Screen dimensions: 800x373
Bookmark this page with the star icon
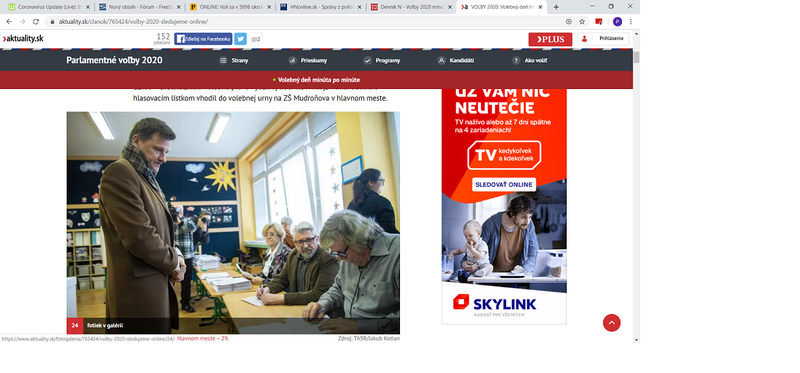pyautogui.click(x=582, y=21)
